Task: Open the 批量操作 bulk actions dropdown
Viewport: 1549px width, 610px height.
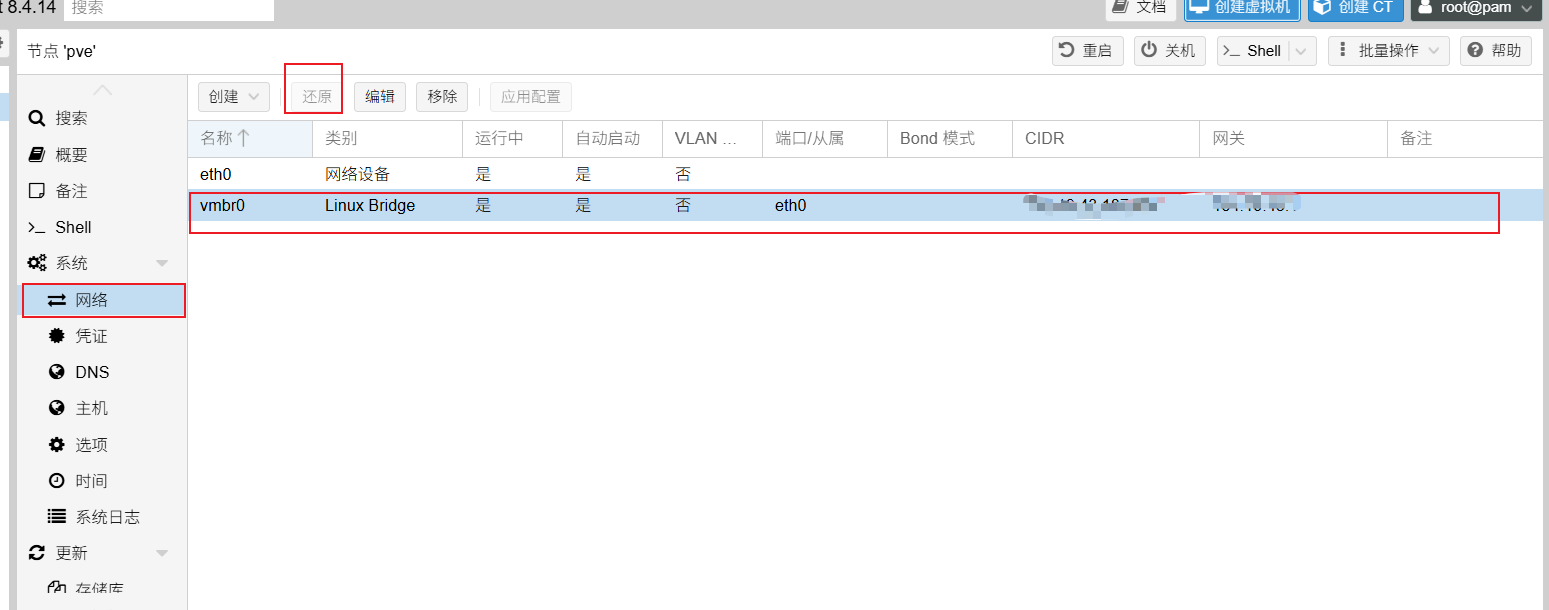Action: tap(1388, 51)
